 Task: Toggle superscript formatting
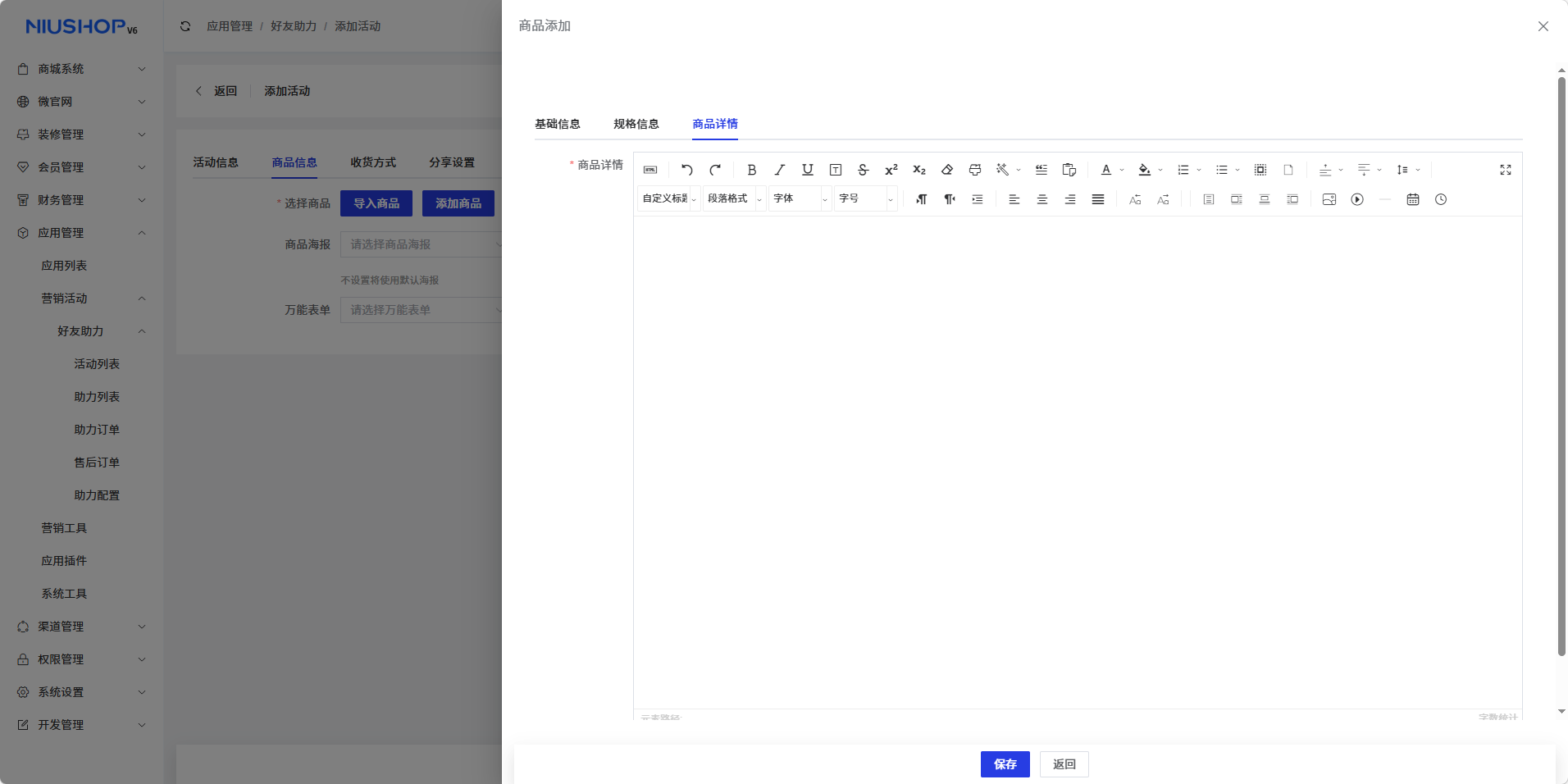(x=891, y=170)
